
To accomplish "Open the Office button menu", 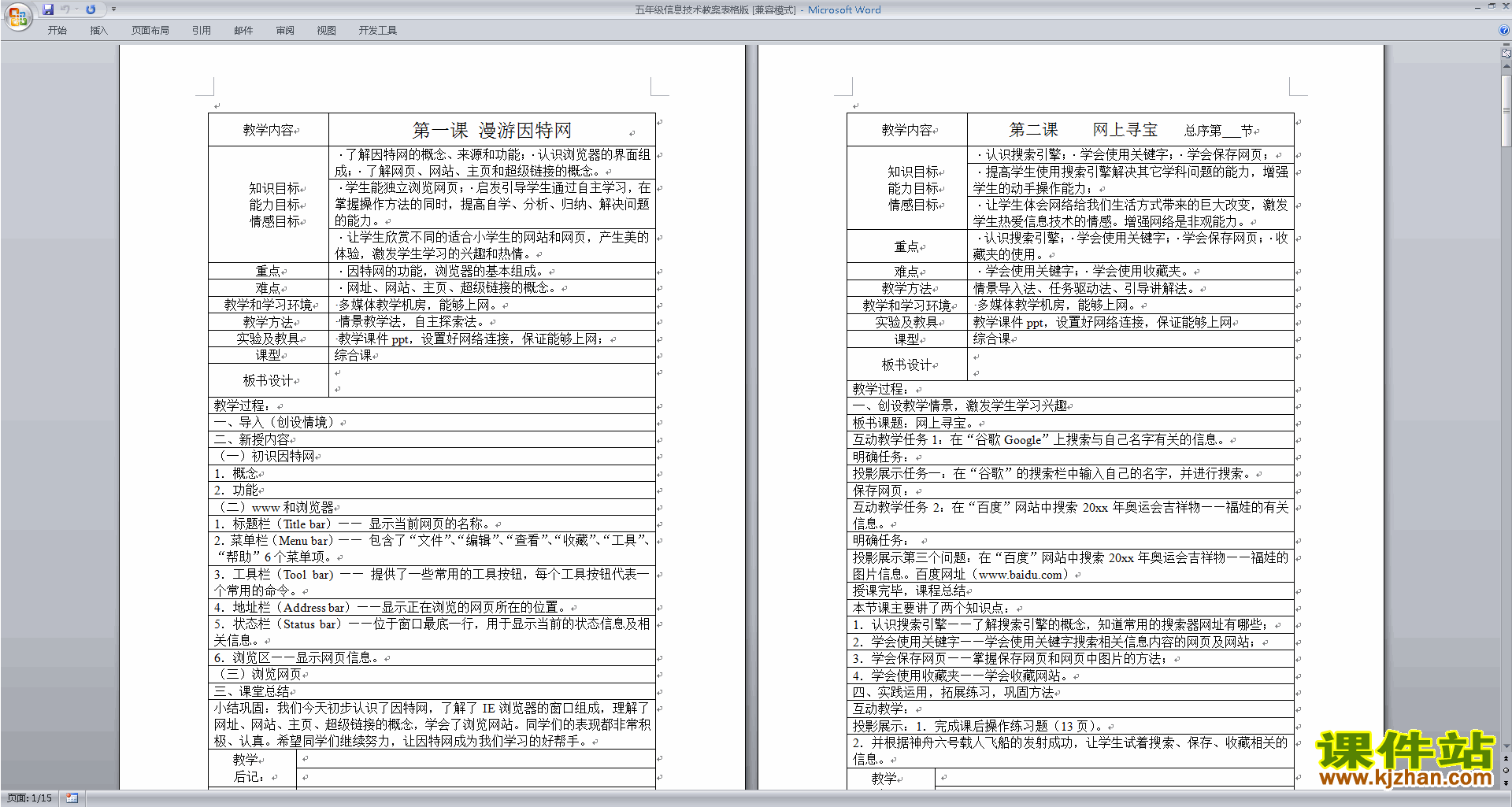I will tap(17, 17).
